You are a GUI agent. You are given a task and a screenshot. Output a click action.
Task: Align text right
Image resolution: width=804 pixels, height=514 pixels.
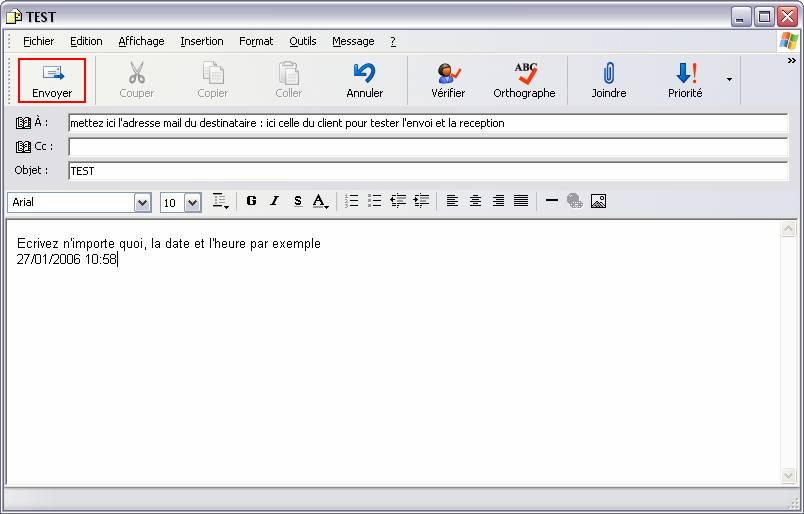(498, 201)
